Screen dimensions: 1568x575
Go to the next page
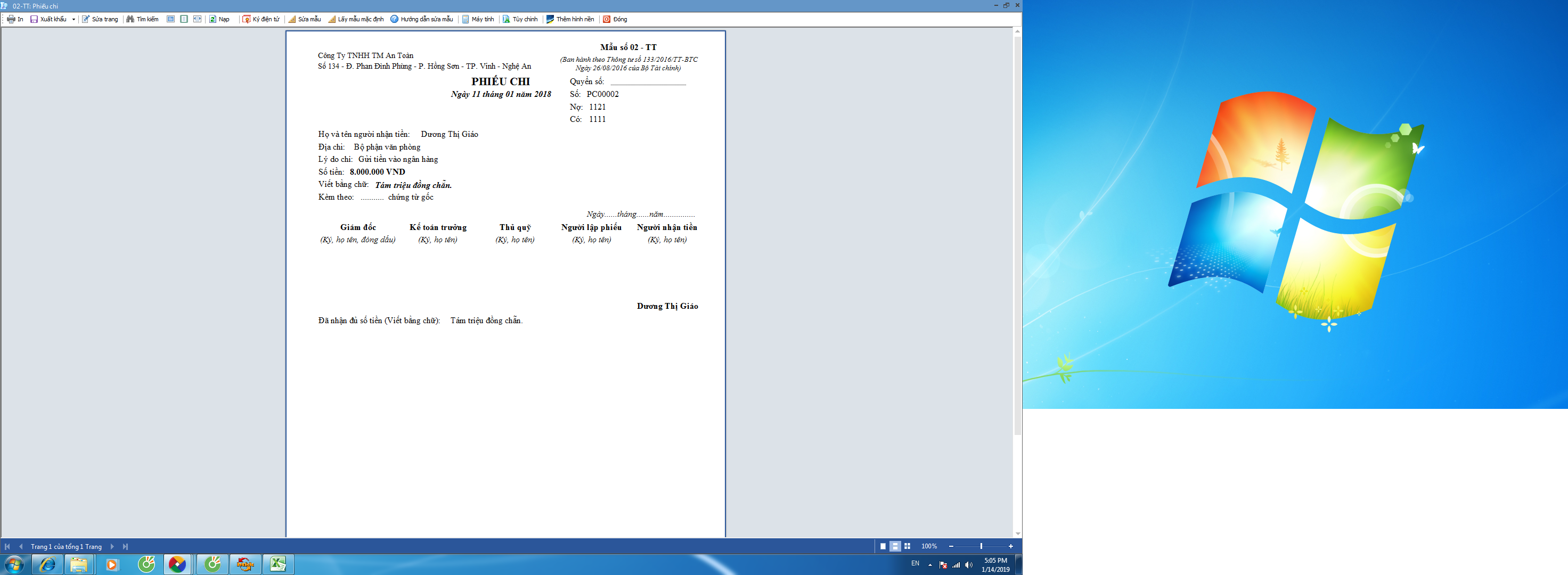pyautogui.click(x=112, y=546)
